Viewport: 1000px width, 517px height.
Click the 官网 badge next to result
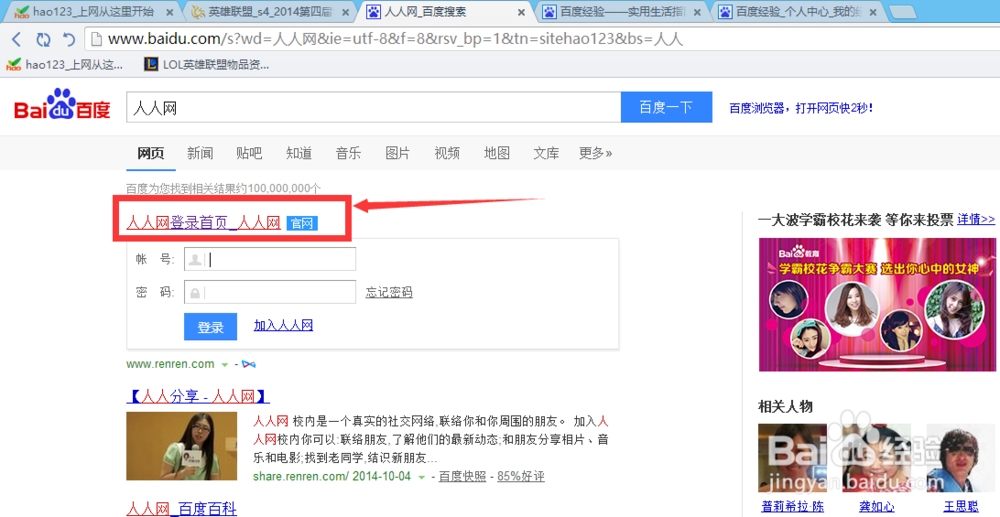pos(302,224)
